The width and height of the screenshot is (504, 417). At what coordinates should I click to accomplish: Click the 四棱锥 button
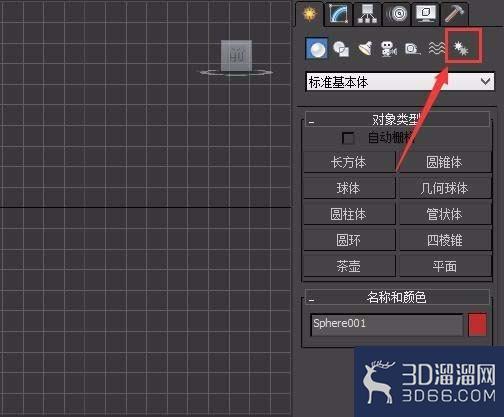(445, 240)
